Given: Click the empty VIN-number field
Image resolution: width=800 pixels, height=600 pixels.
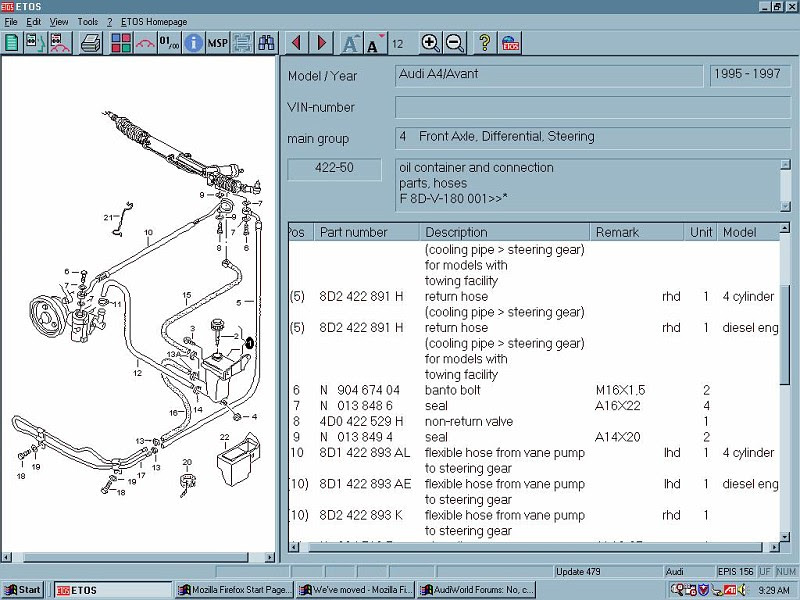Looking at the screenshot, I should pos(592,107).
